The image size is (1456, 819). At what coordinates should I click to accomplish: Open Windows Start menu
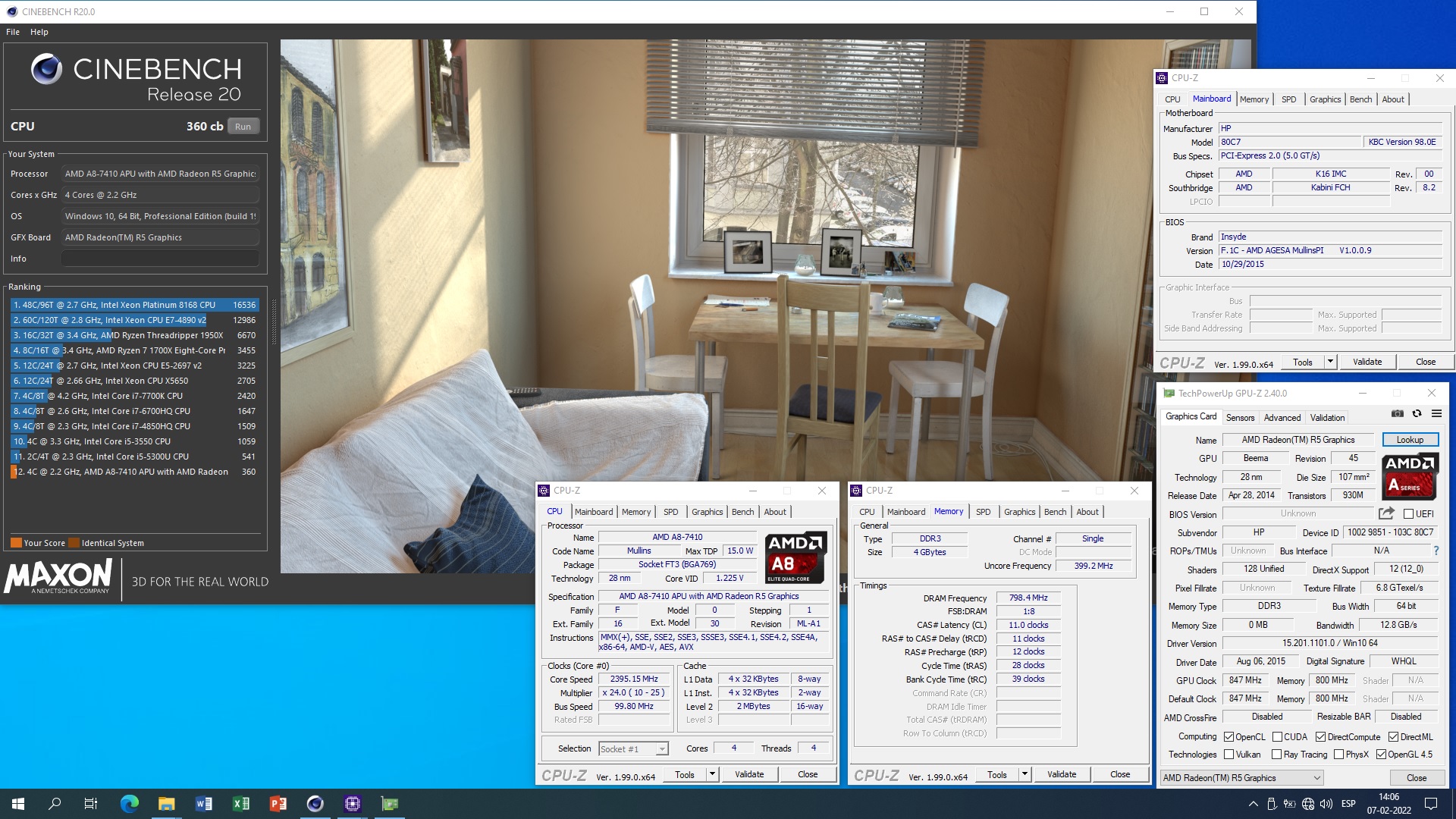[x=18, y=804]
